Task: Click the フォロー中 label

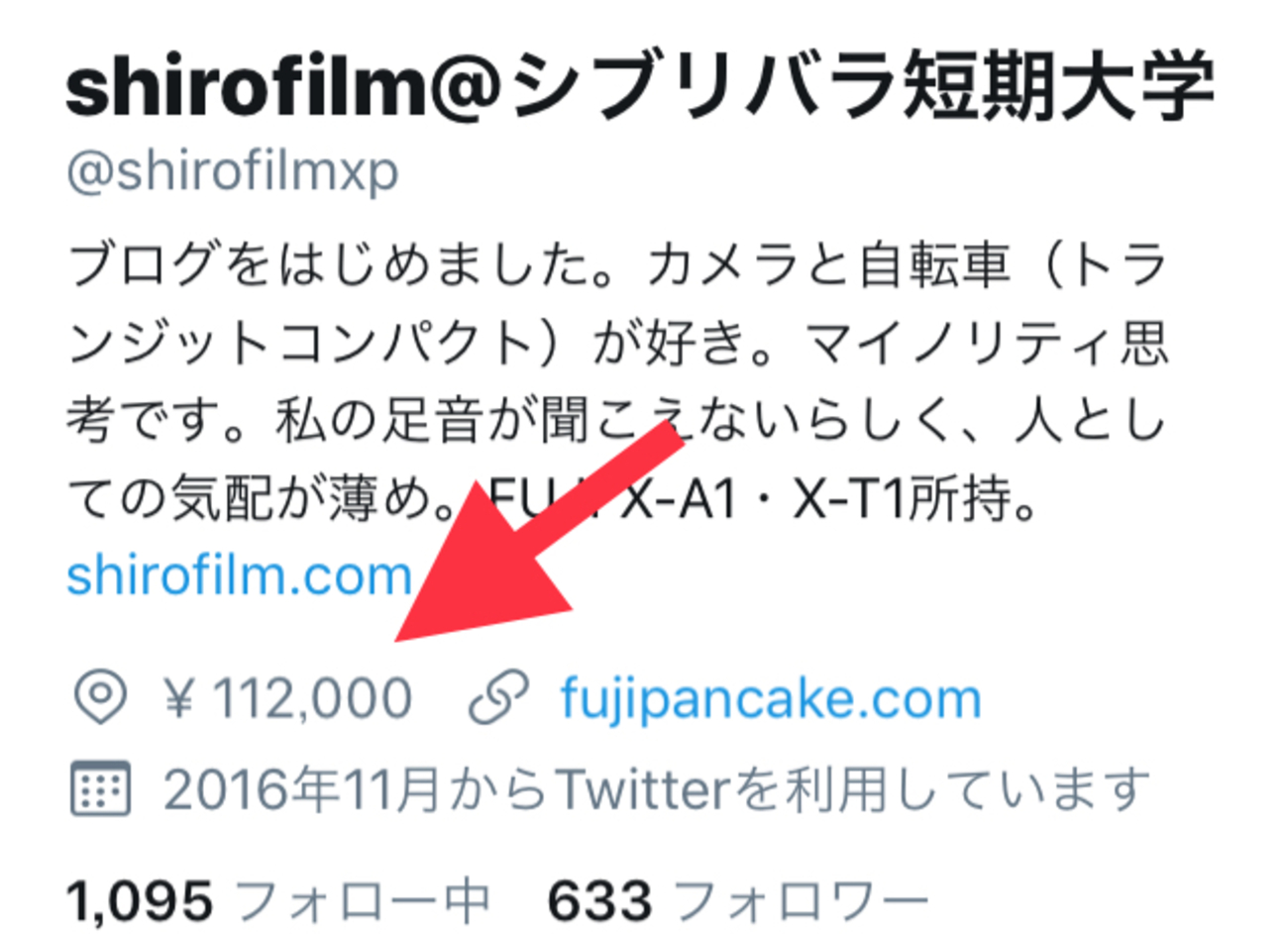Action: coord(363,901)
